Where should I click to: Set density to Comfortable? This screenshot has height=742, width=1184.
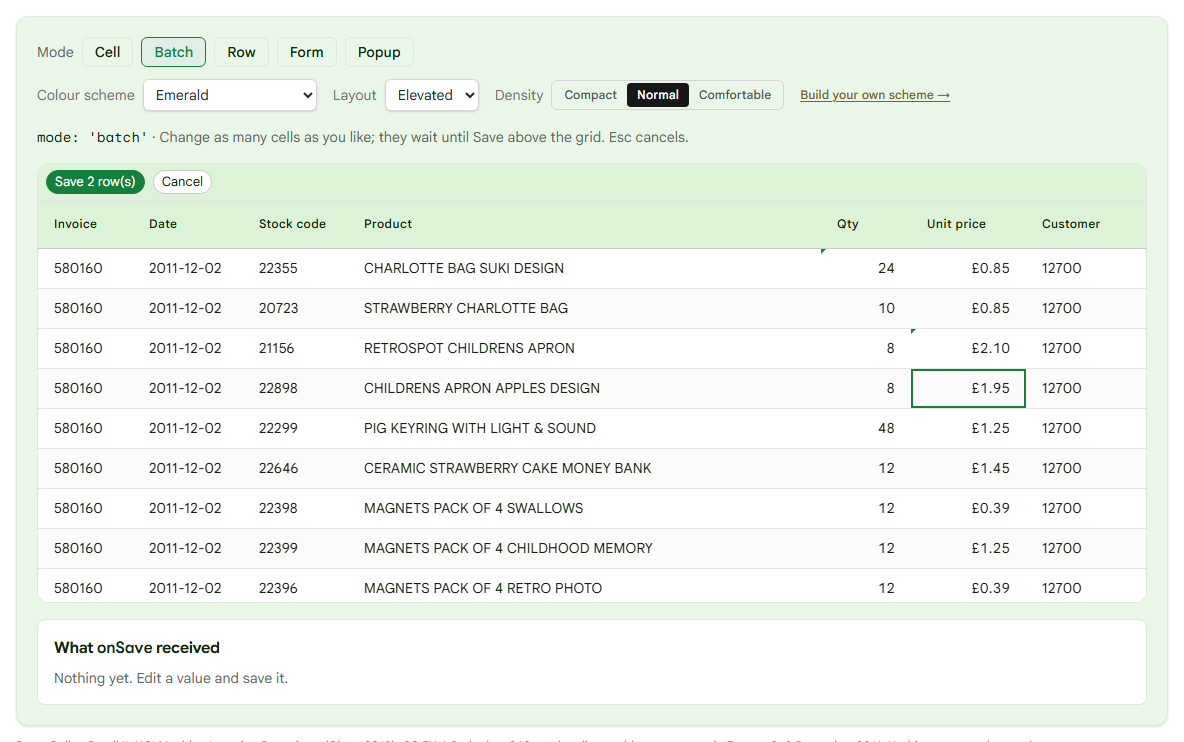735,95
